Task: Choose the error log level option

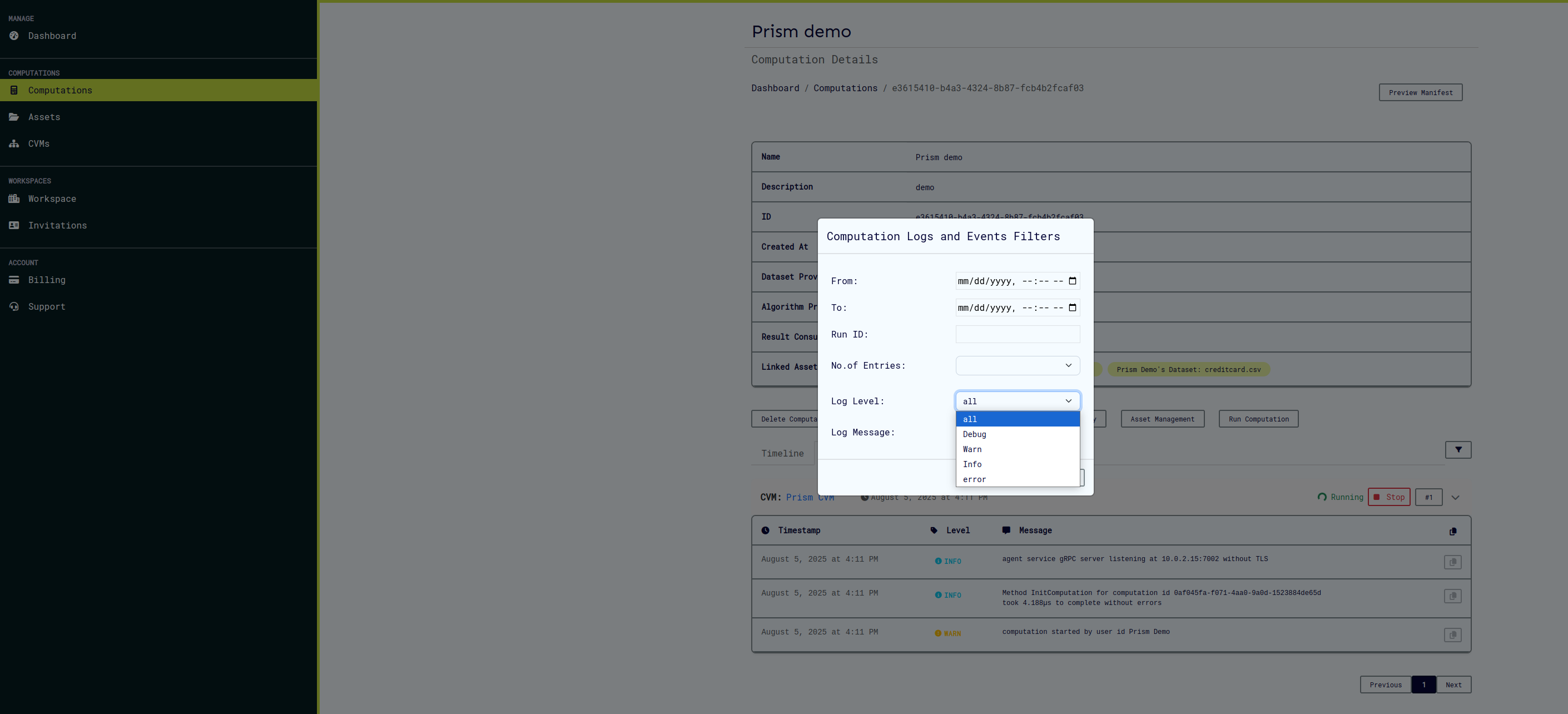Action: pos(1017,479)
